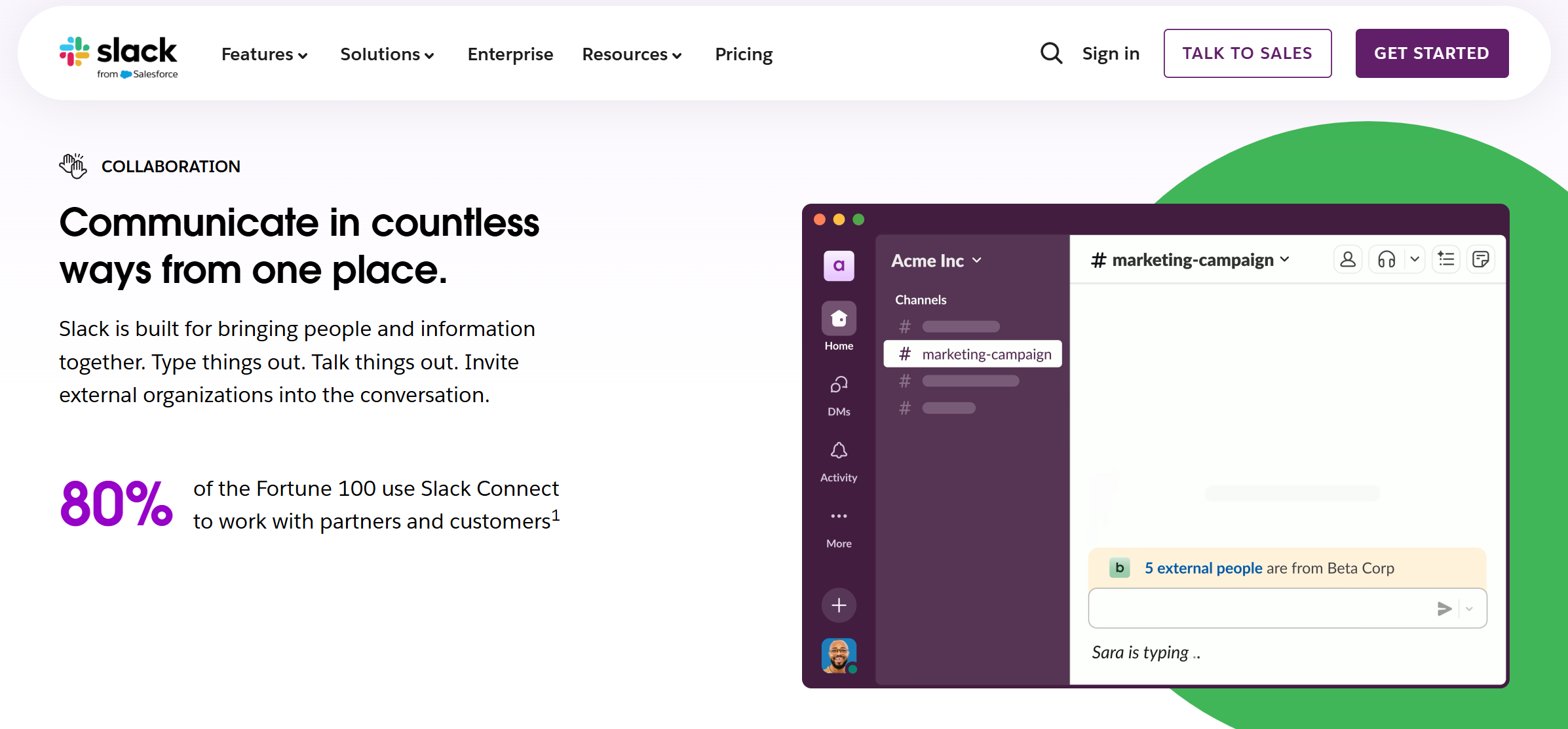Click the message input field
The image size is (1568, 729).
pos(1287,608)
